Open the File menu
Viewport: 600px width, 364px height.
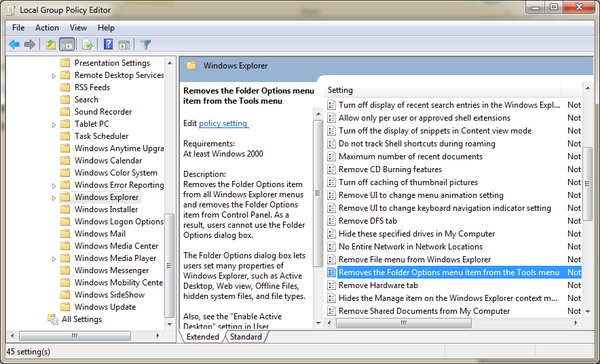tap(18, 28)
